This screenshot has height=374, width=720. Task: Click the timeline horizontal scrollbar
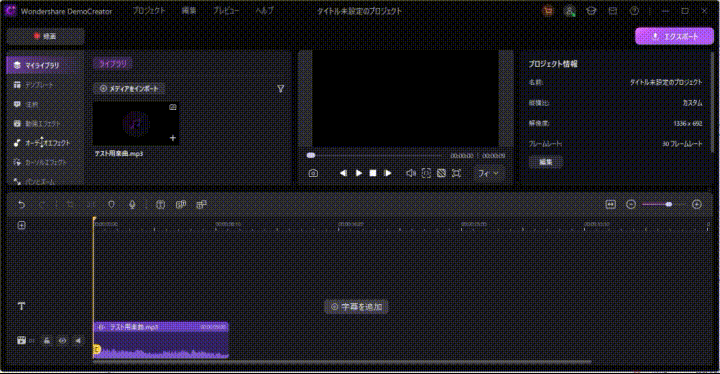342,362
